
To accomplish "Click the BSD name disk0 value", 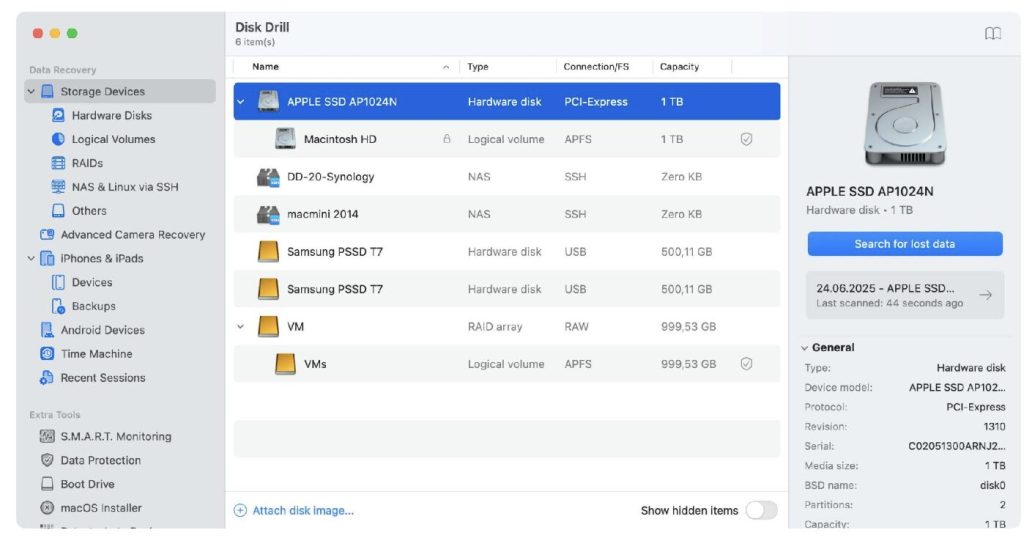I will (x=992, y=485).
